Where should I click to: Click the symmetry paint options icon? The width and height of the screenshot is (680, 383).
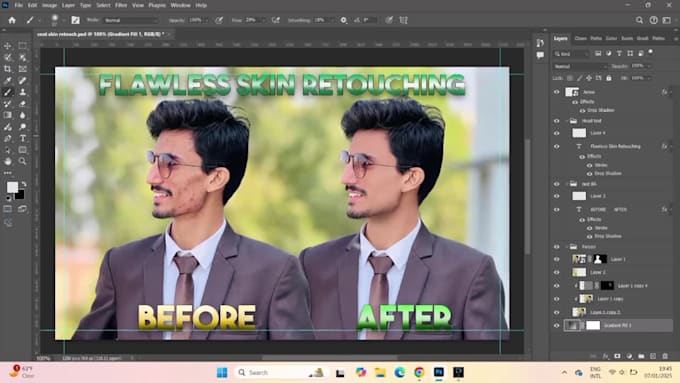click(x=403, y=20)
